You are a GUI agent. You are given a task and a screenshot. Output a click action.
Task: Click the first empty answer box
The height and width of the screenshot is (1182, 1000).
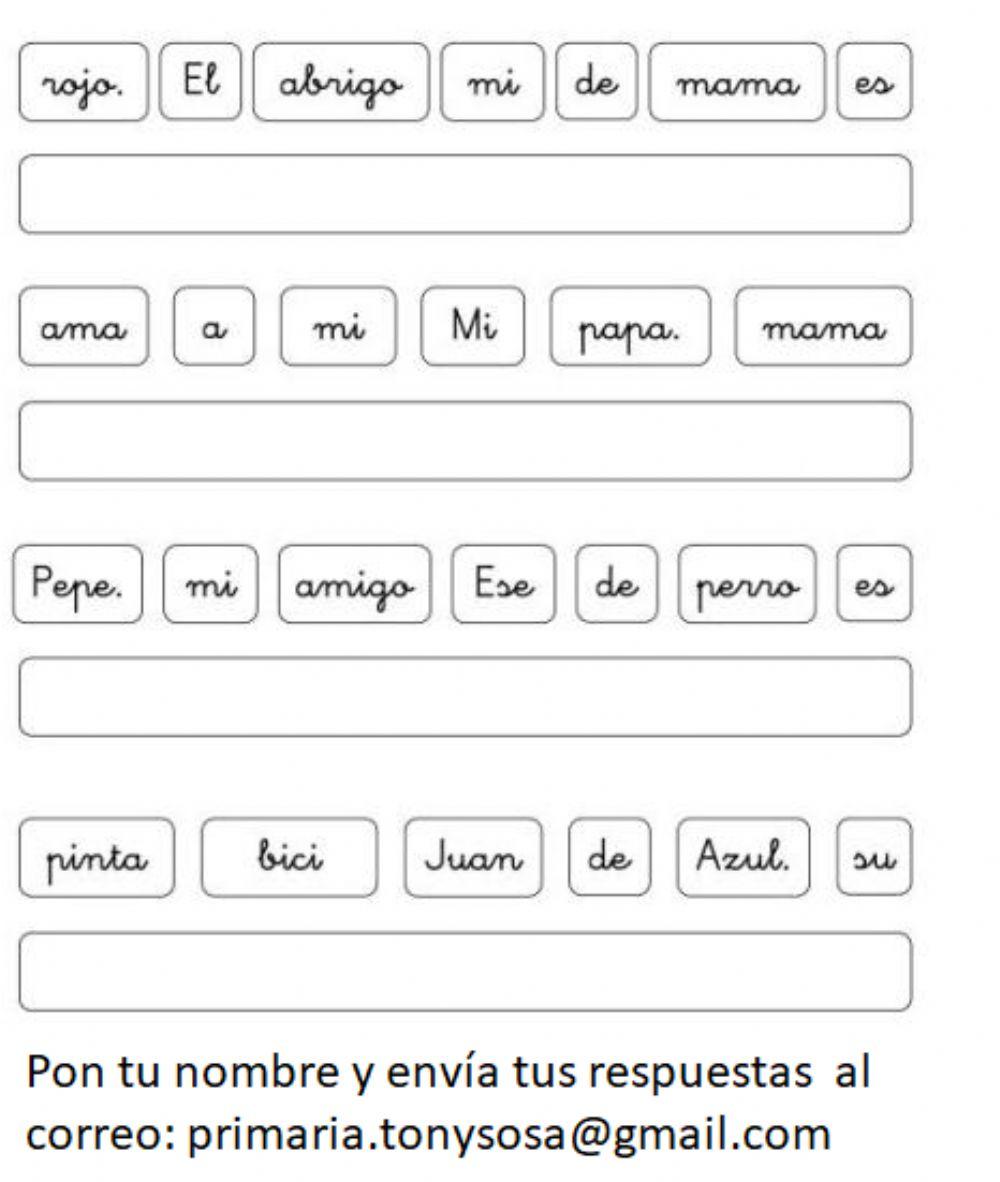(x=465, y=194)
